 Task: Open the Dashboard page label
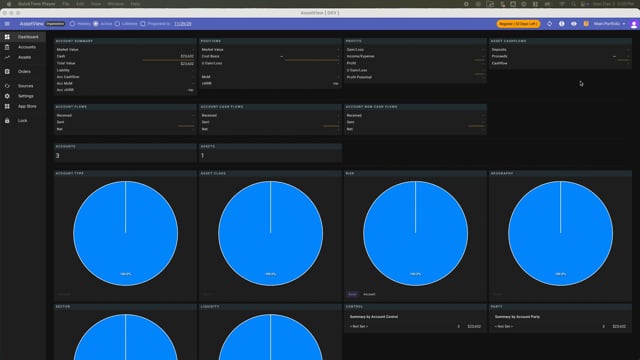(x=28, y=37)
